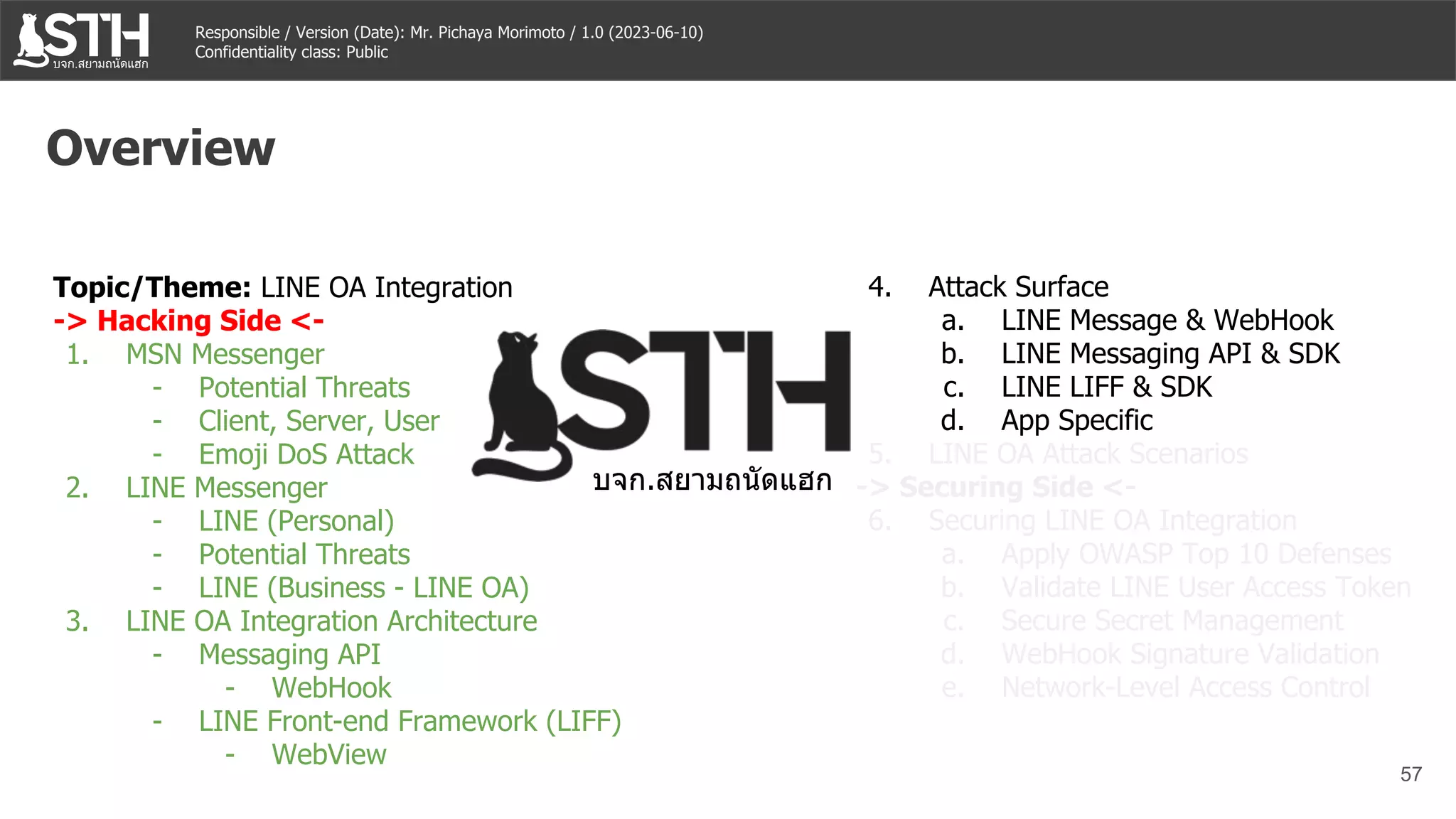The image size is (1456, 819).
Task: Click 'LINE Message & WebHook' item
Action: (1167, 321)
